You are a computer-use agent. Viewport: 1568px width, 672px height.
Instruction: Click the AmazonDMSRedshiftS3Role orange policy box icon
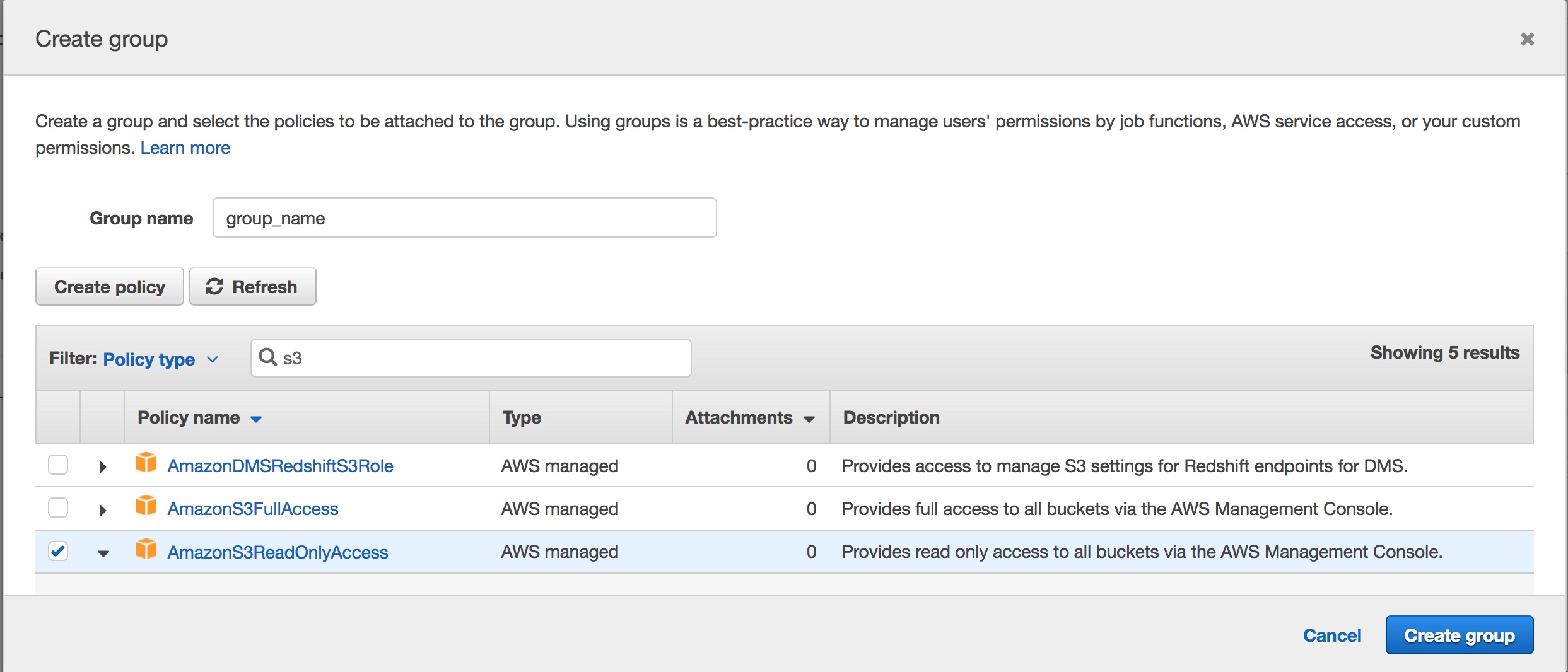146,463
